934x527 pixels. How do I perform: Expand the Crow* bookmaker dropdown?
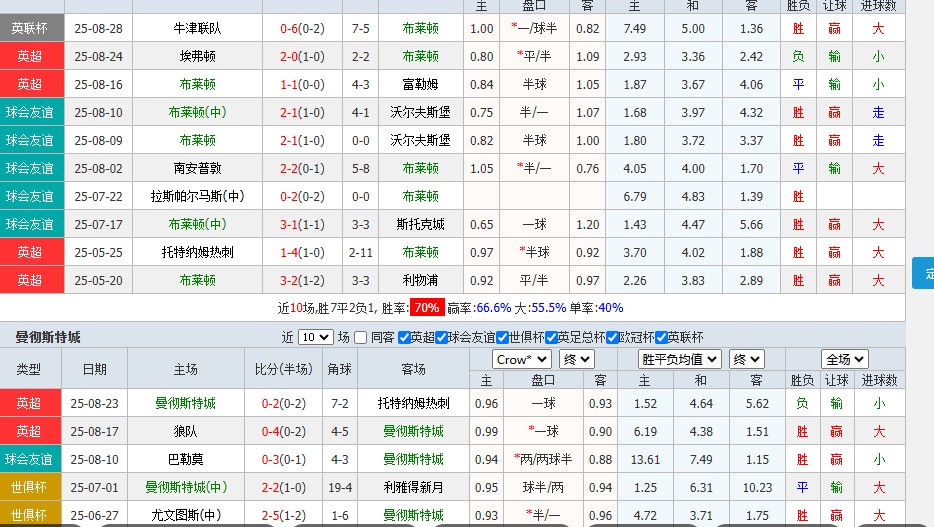tap(521, 359)
